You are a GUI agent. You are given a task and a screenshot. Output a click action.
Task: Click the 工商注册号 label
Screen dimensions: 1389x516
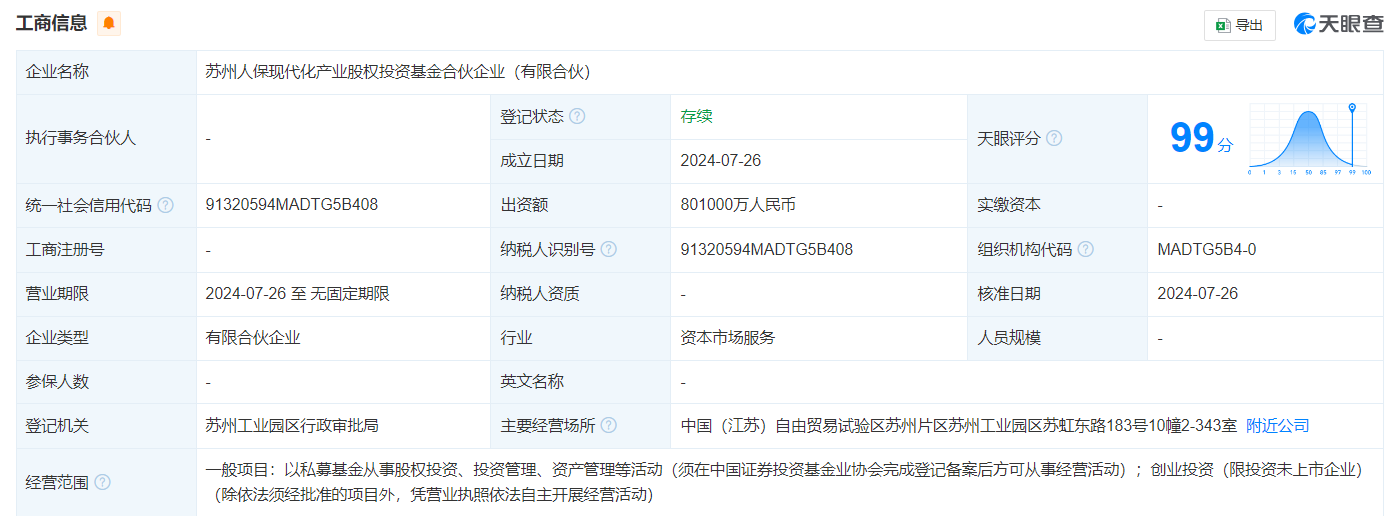(65, 249)
